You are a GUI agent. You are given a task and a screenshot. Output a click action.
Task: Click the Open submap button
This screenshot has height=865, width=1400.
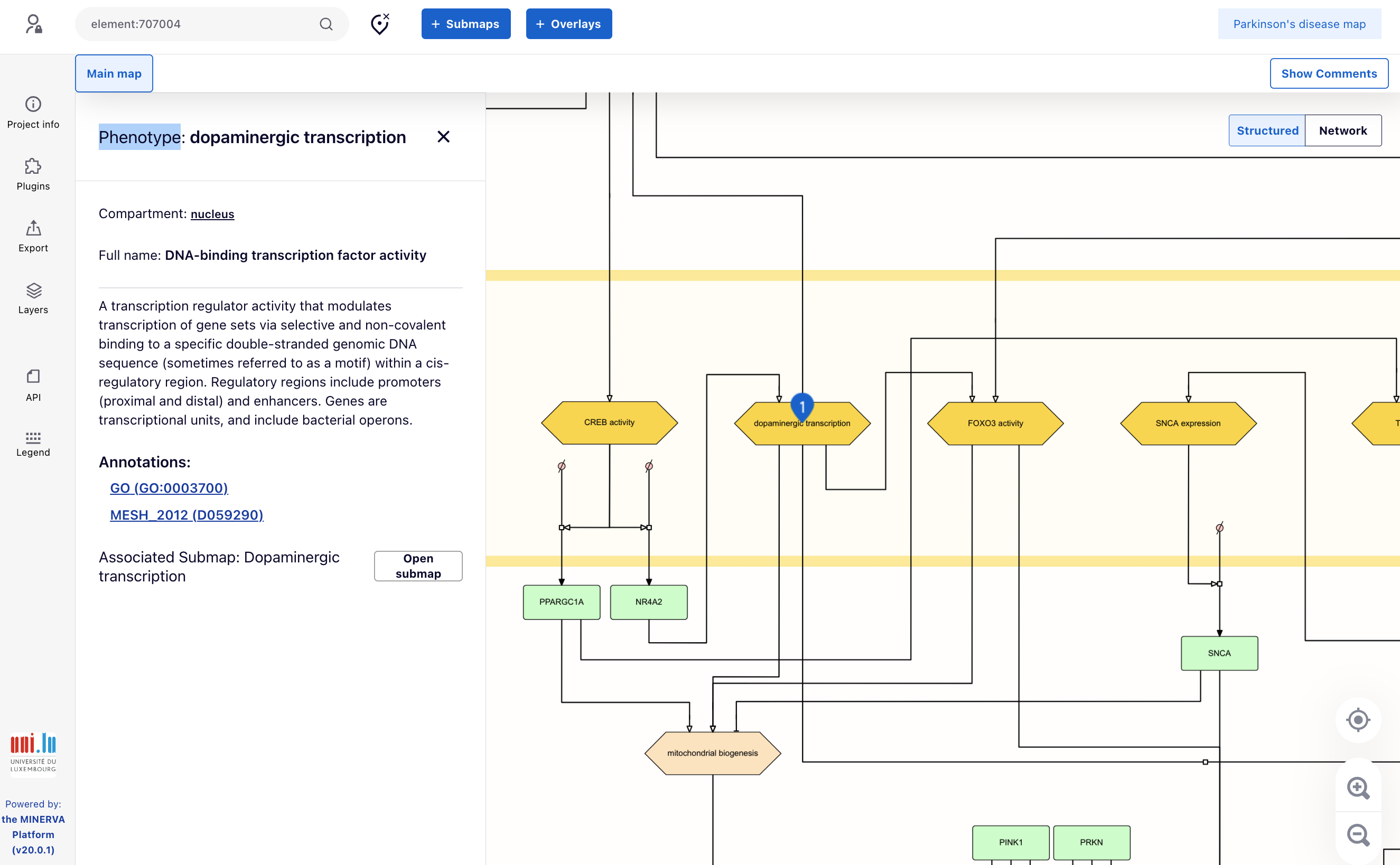(x=418, y=566)
